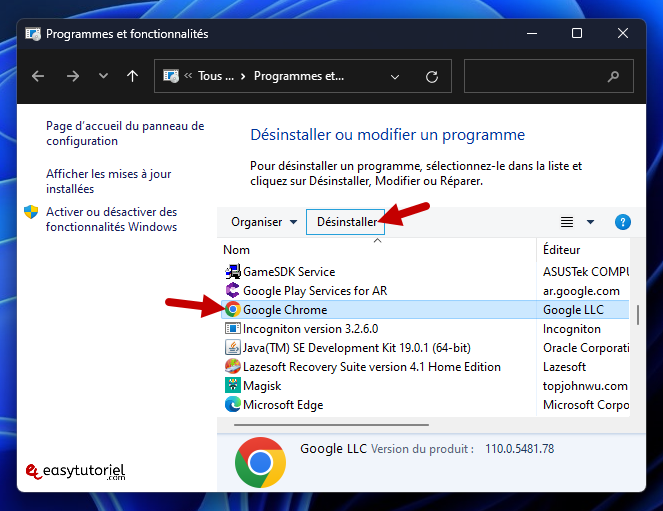Go forward with the forward arrow
The width and height of the screenshot is (663, 511).
[x=73, y=77]
